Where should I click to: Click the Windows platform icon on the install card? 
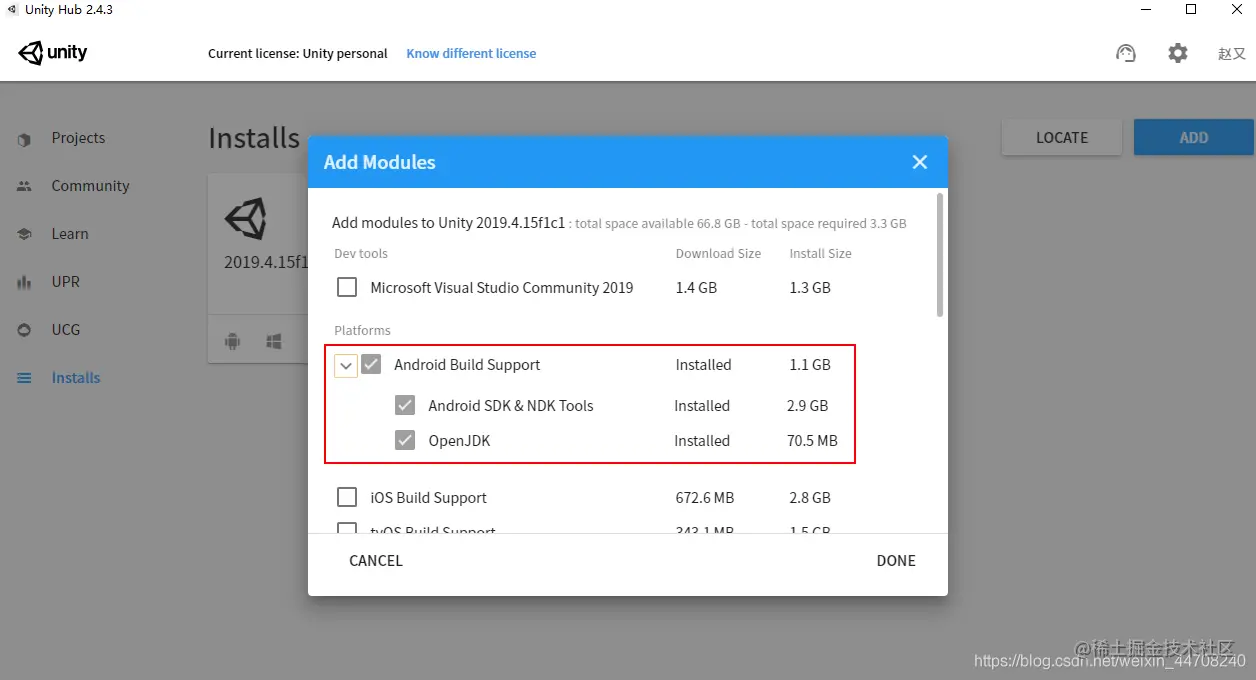click(x=274, y=342)
